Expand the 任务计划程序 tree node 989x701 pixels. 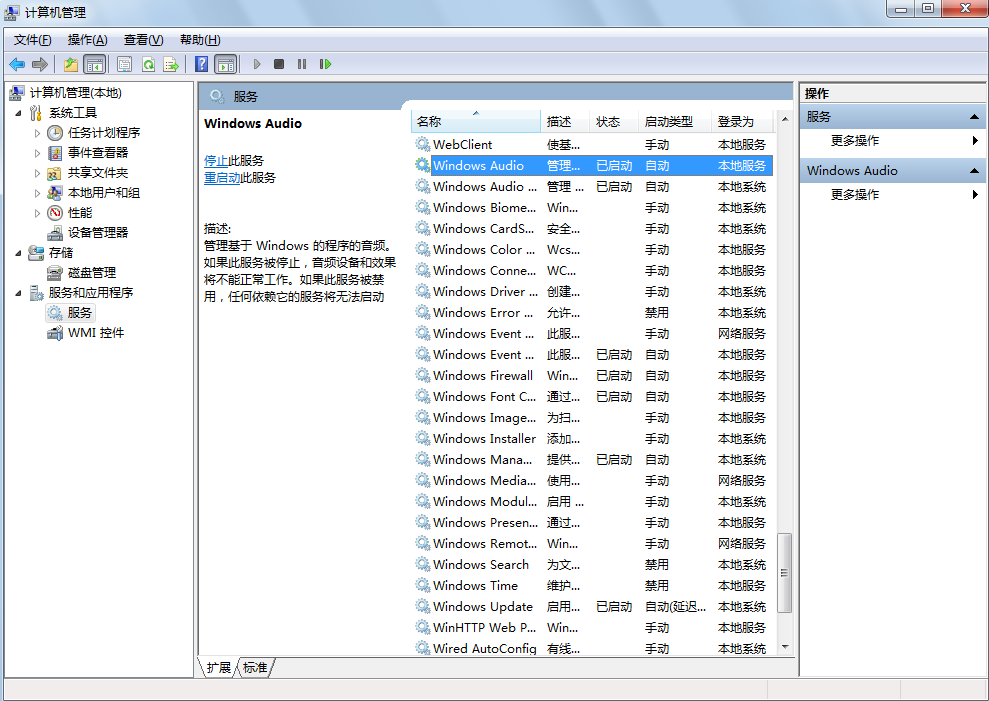pyautogui.click(x=38, y=133)
